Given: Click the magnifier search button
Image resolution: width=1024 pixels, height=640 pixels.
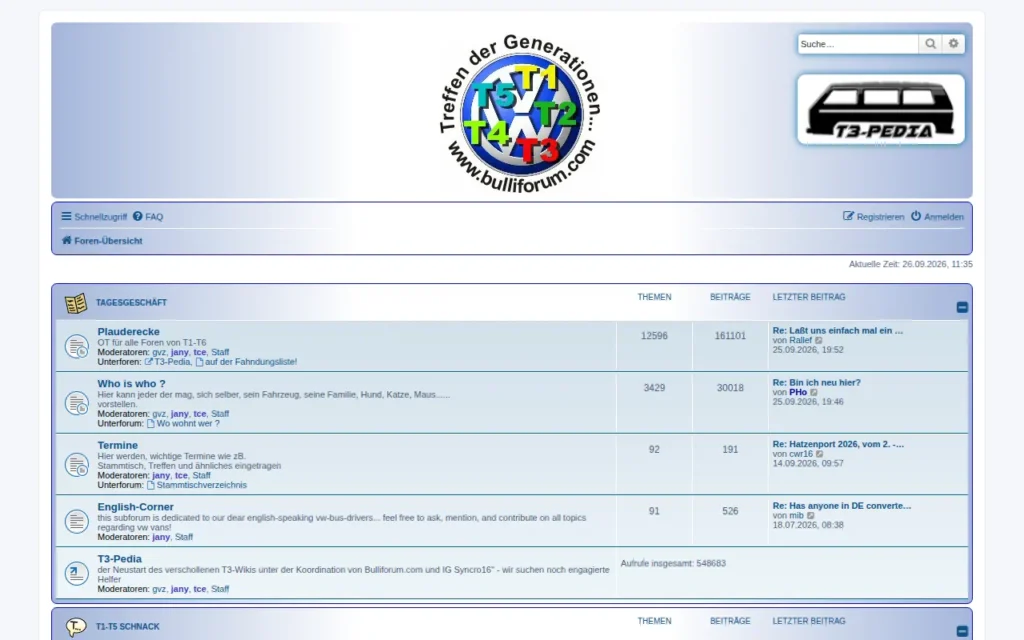Looking at the screenshot, I should coord(930,44).
